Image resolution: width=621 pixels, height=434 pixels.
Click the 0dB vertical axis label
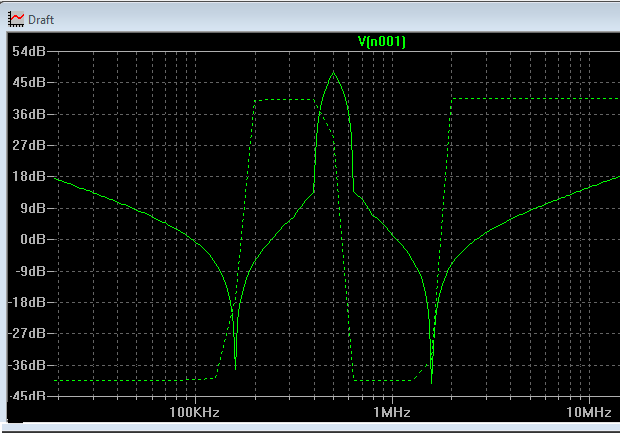click(31, 240)
